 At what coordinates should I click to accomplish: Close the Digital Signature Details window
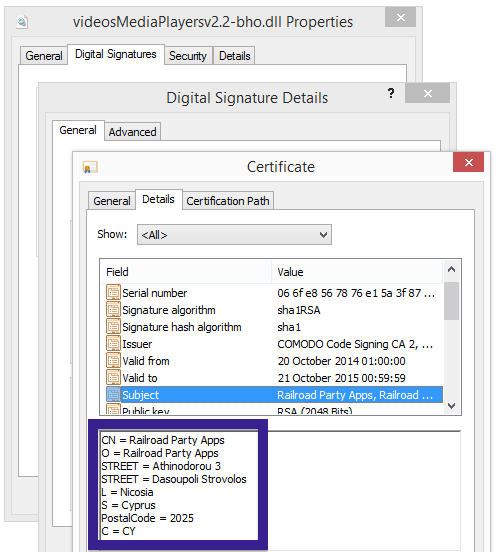(427, 93)
